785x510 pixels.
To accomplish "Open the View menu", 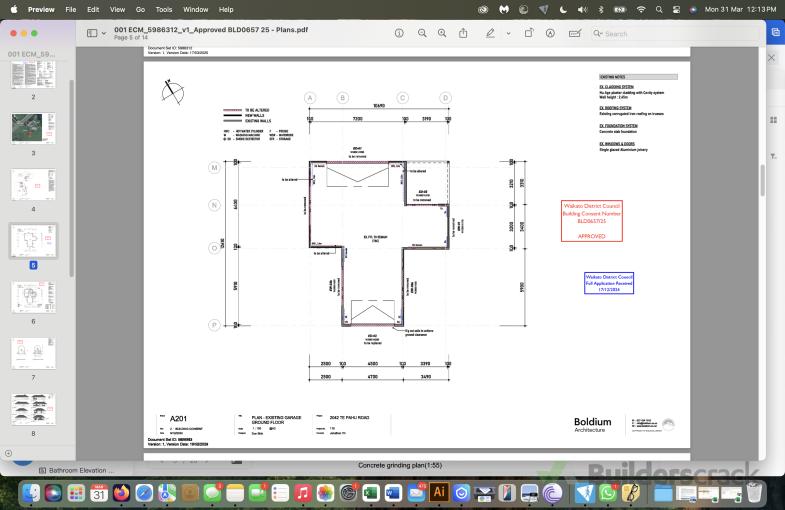I will (116, 9).
